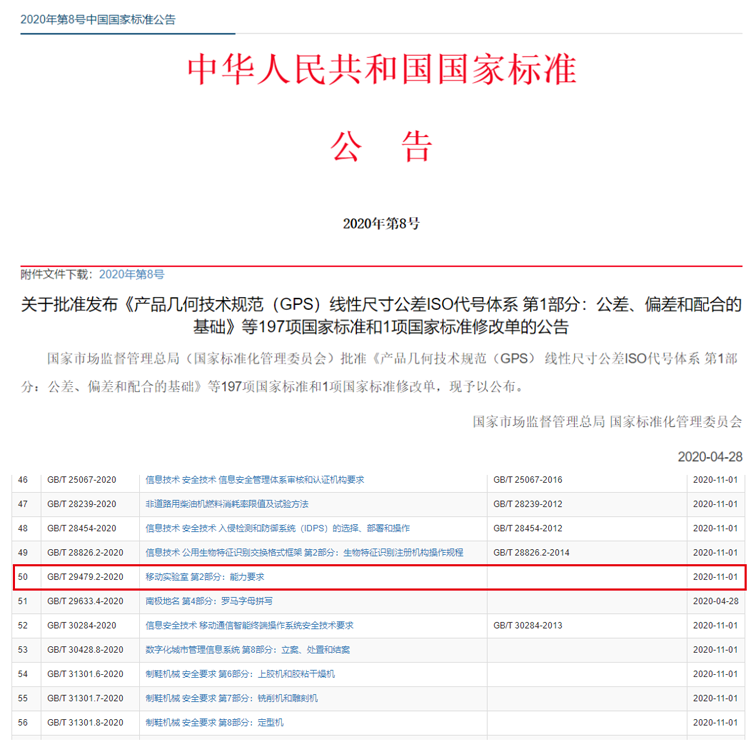
Task: Open the 2020年第8号 attachment download link
Action: coord(131,273)
